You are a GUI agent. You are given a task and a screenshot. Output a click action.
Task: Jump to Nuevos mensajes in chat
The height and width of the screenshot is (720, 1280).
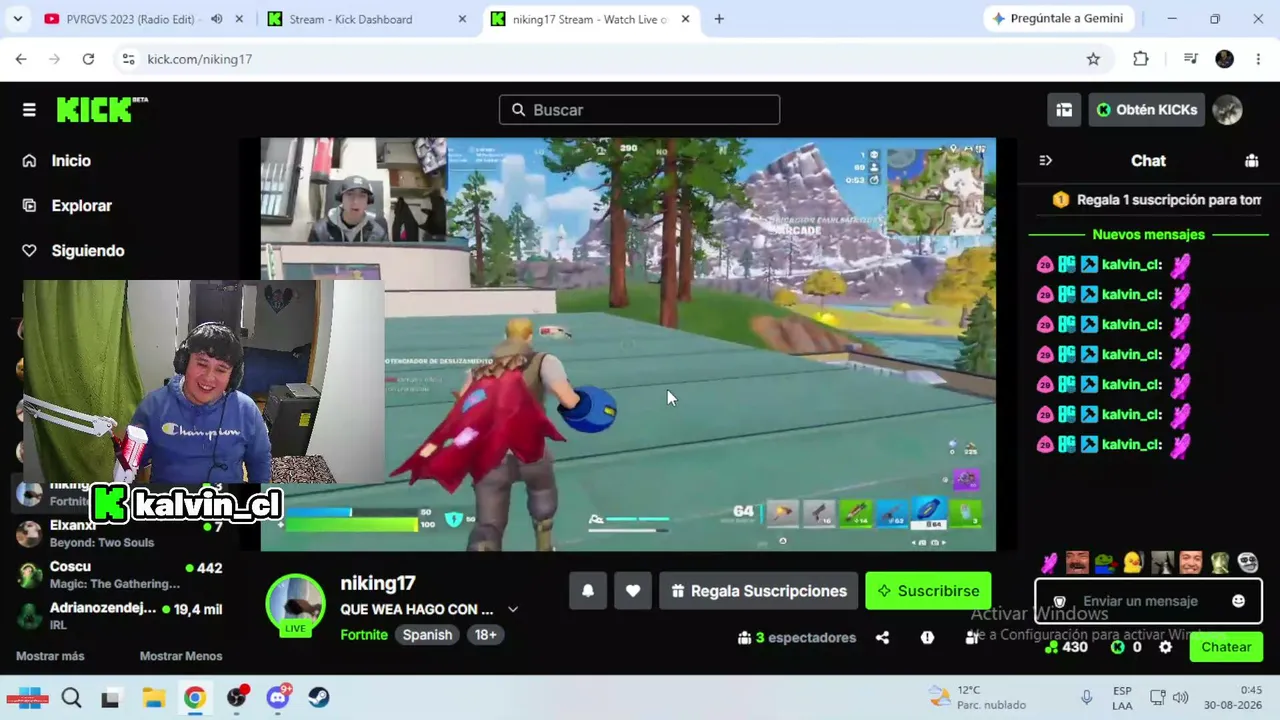1148,234
